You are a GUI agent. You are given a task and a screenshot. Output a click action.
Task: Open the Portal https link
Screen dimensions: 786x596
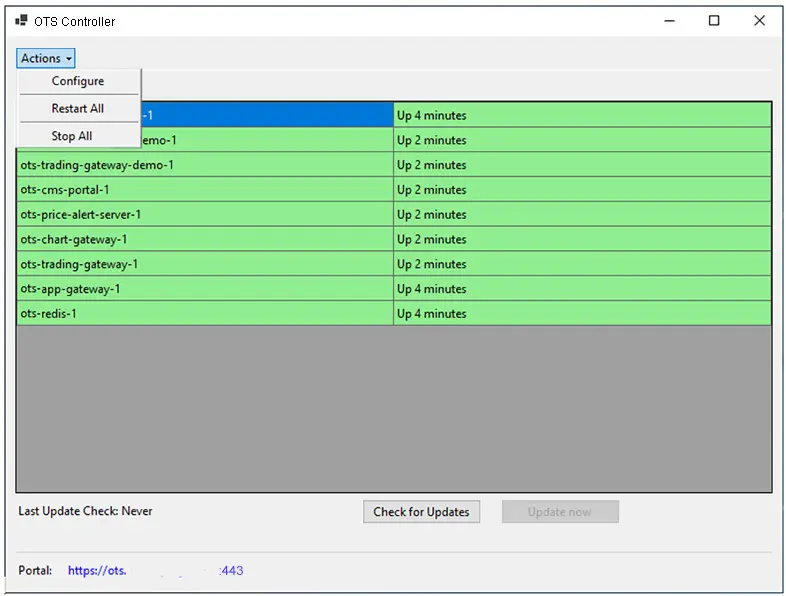(155, 571)
